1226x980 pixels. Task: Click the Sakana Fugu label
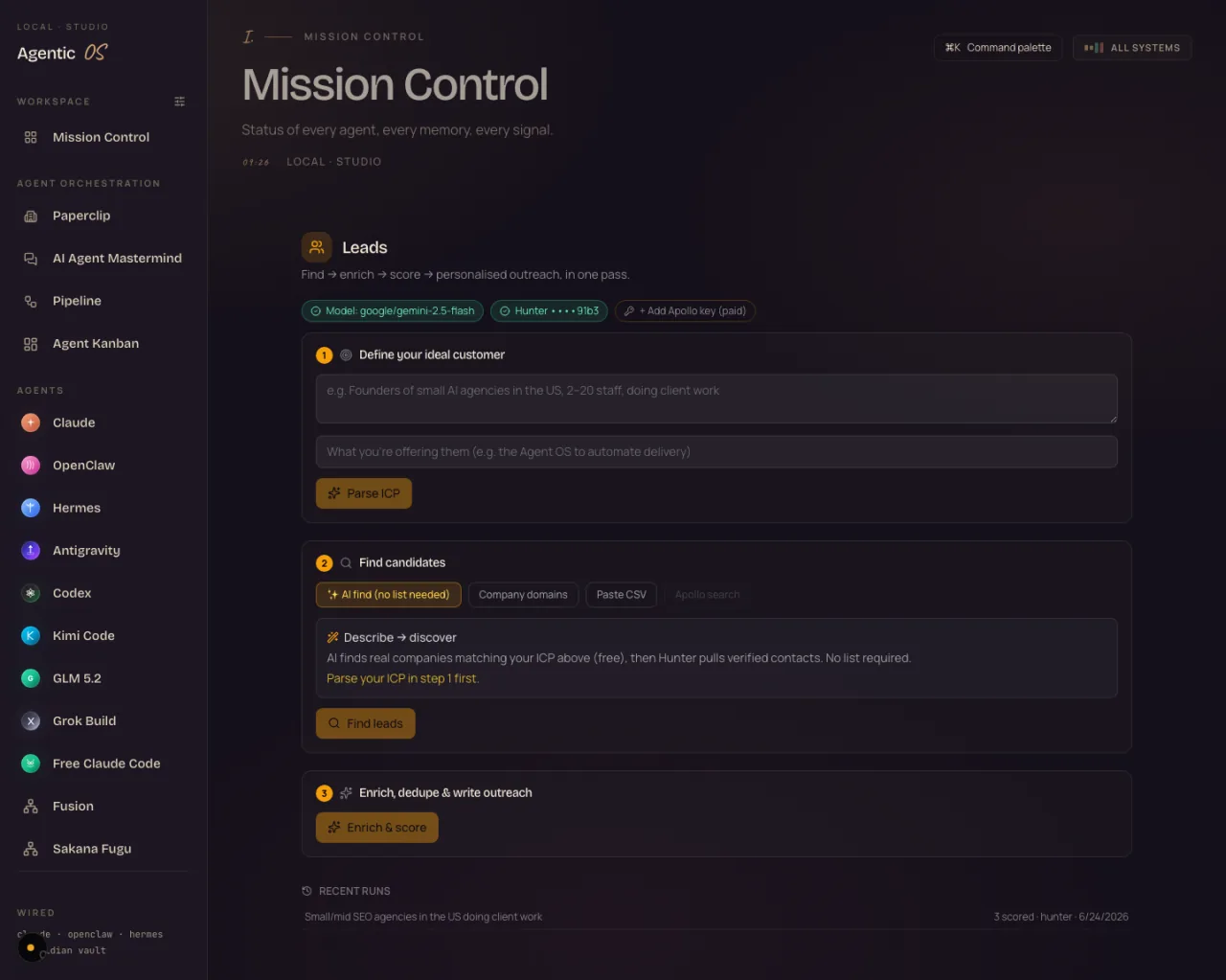[92, 849]
